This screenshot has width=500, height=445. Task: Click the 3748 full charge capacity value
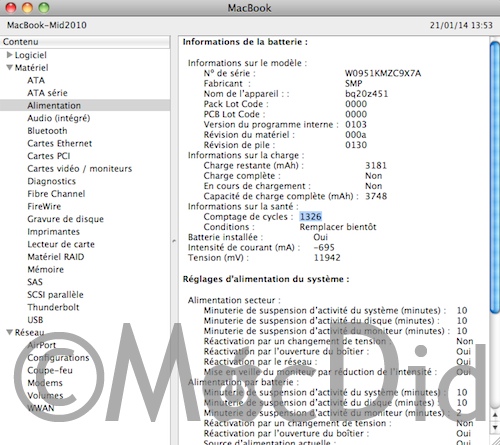[376, 196]
